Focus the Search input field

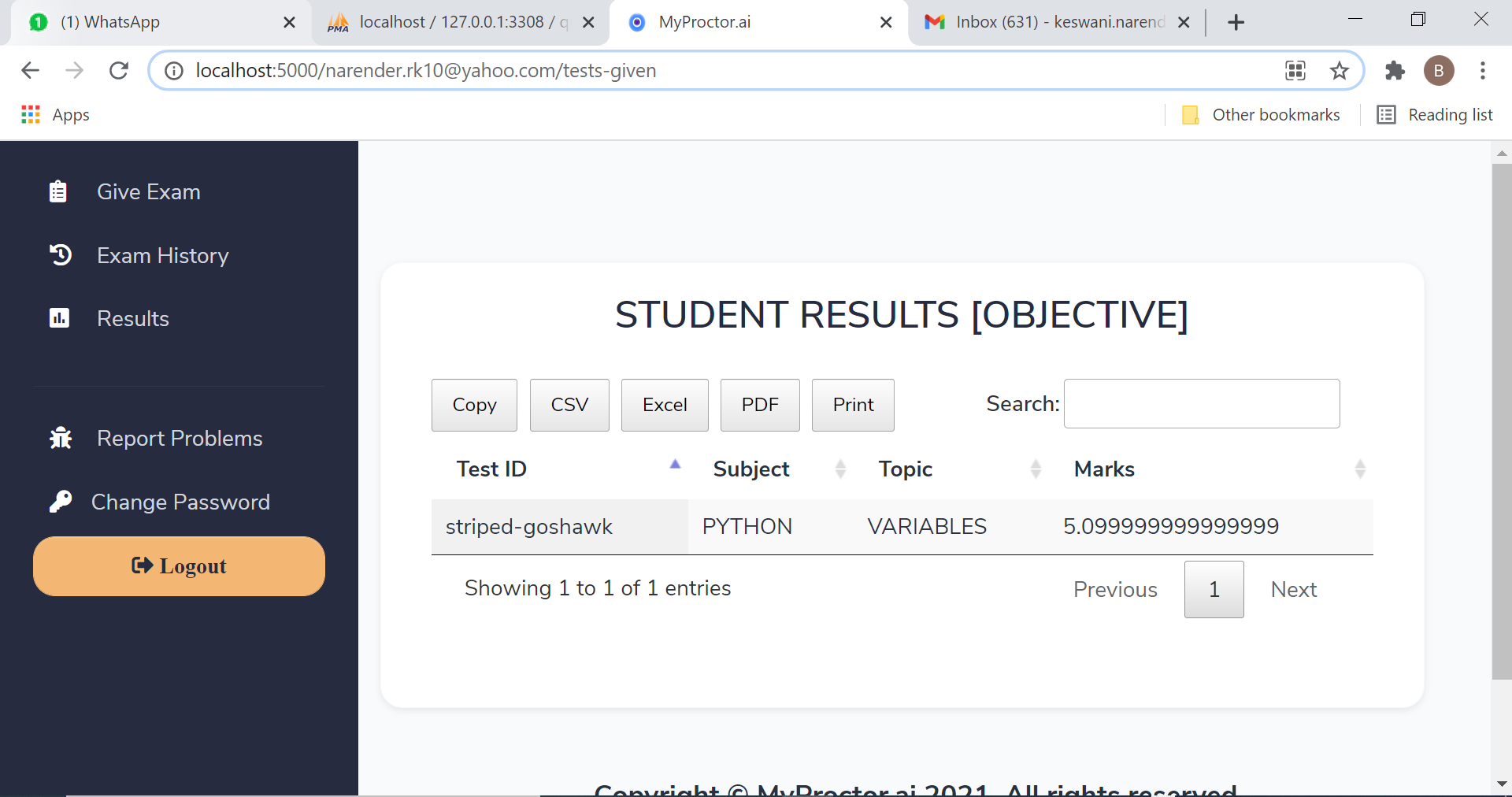click(1202, 403)
